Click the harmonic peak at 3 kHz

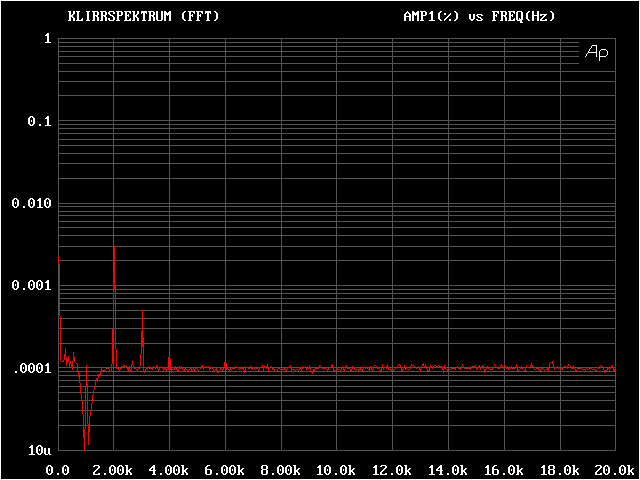point(143,313)
